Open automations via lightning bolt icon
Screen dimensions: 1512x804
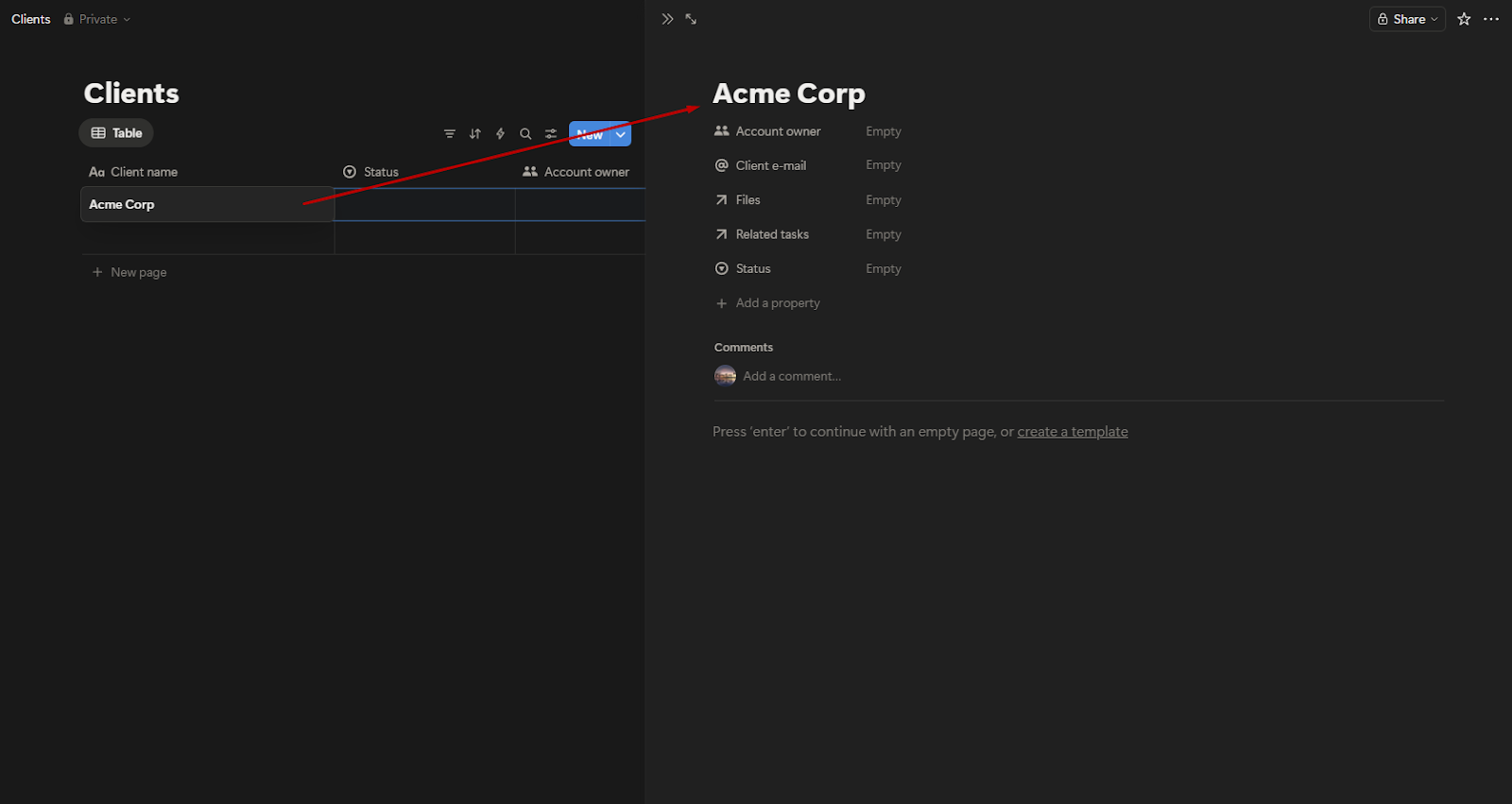click(x=500, y=134)
